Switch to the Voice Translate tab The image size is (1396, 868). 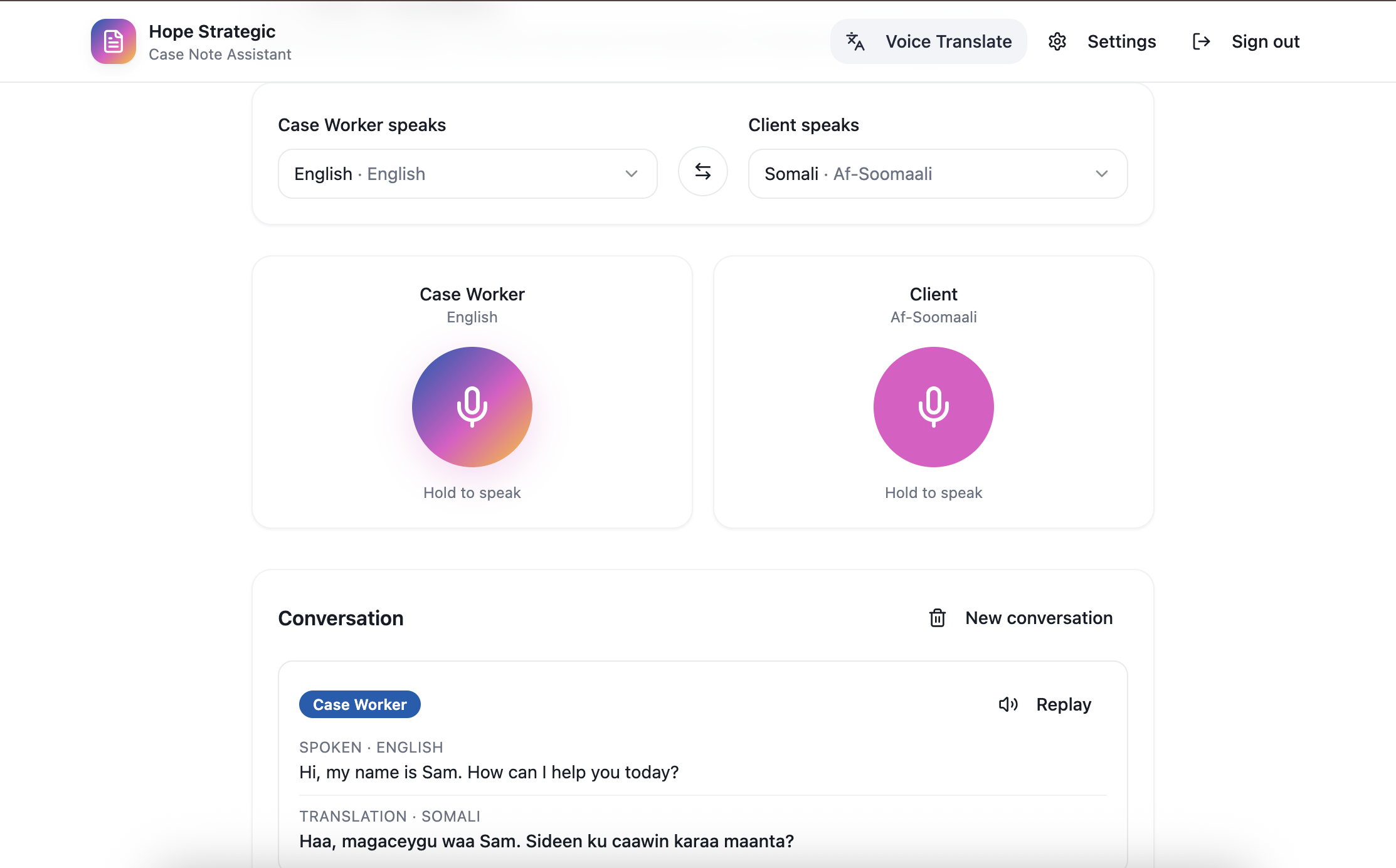[x=948, y=41]
